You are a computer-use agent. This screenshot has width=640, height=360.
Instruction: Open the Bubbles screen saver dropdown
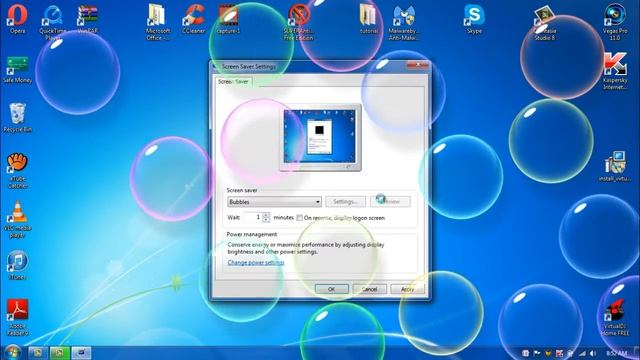(274, 202)
